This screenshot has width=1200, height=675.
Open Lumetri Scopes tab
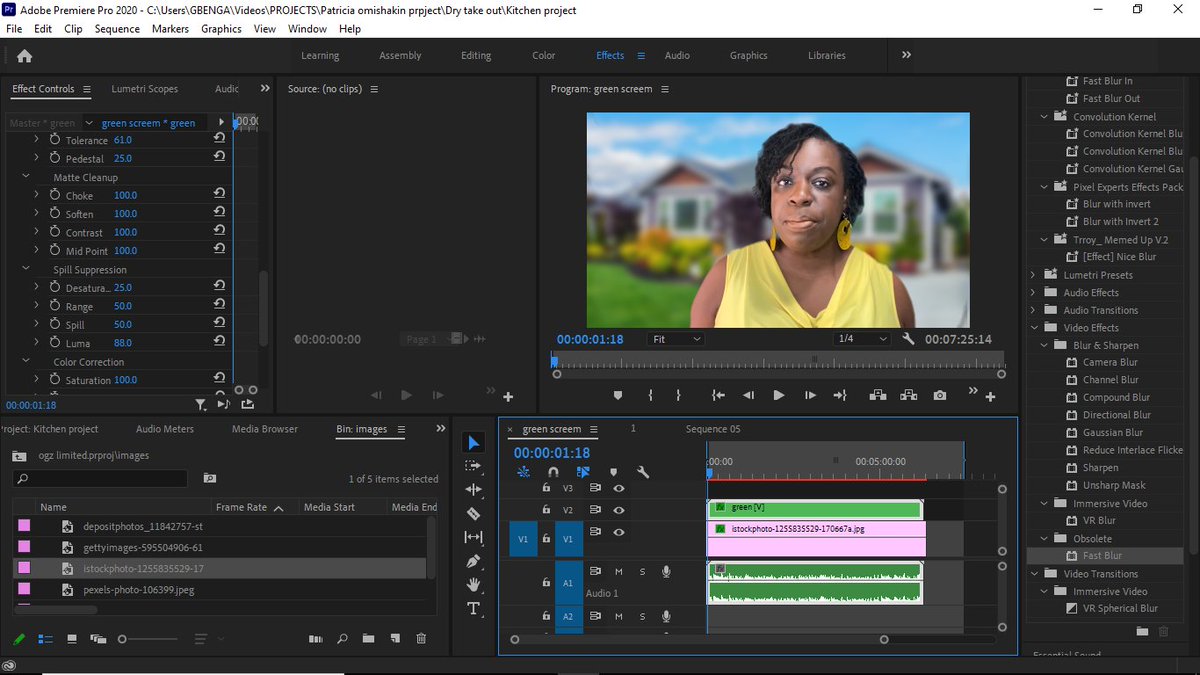click(x=144, y=89)
